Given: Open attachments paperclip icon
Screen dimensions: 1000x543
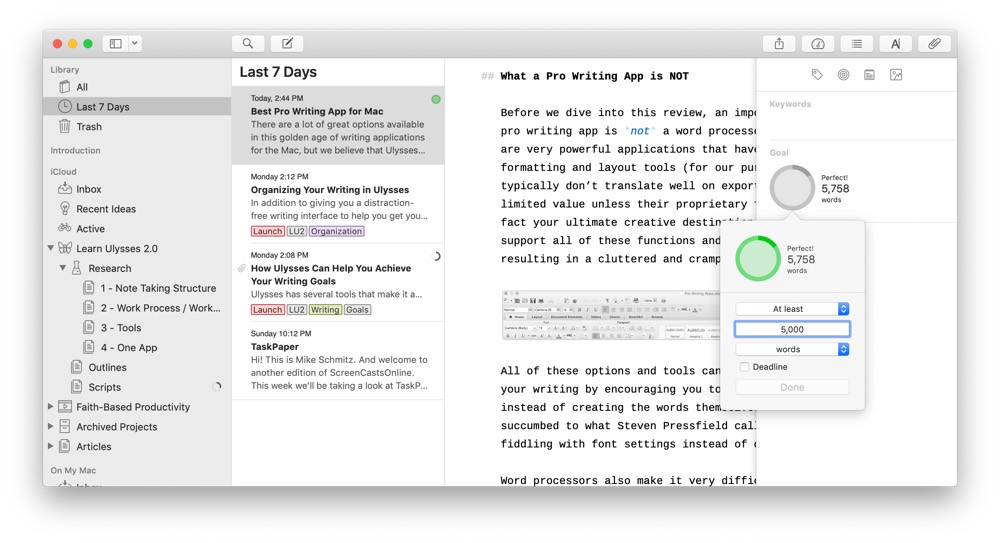Looking at the screenshot, I should tap(934, 43).
